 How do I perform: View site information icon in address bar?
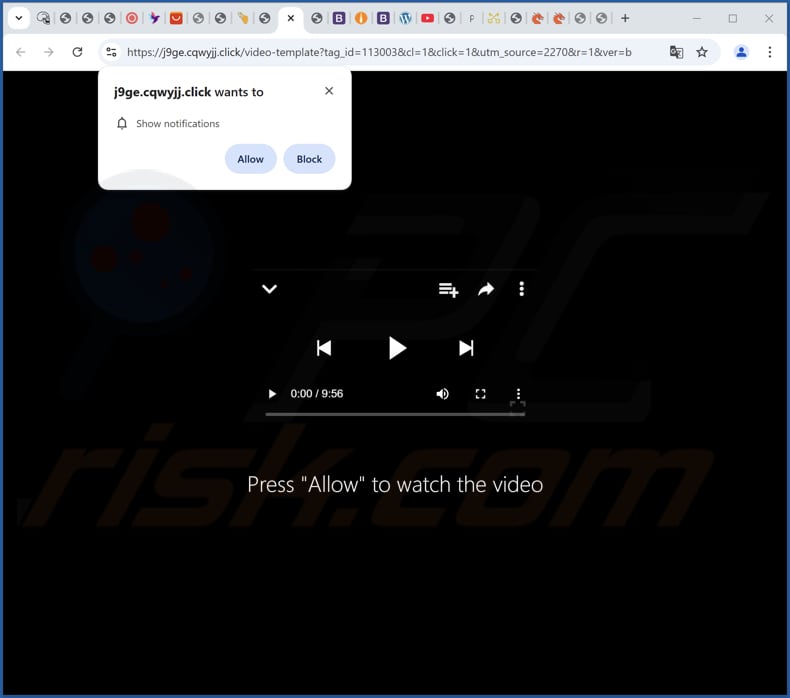(x=111, y=52)
